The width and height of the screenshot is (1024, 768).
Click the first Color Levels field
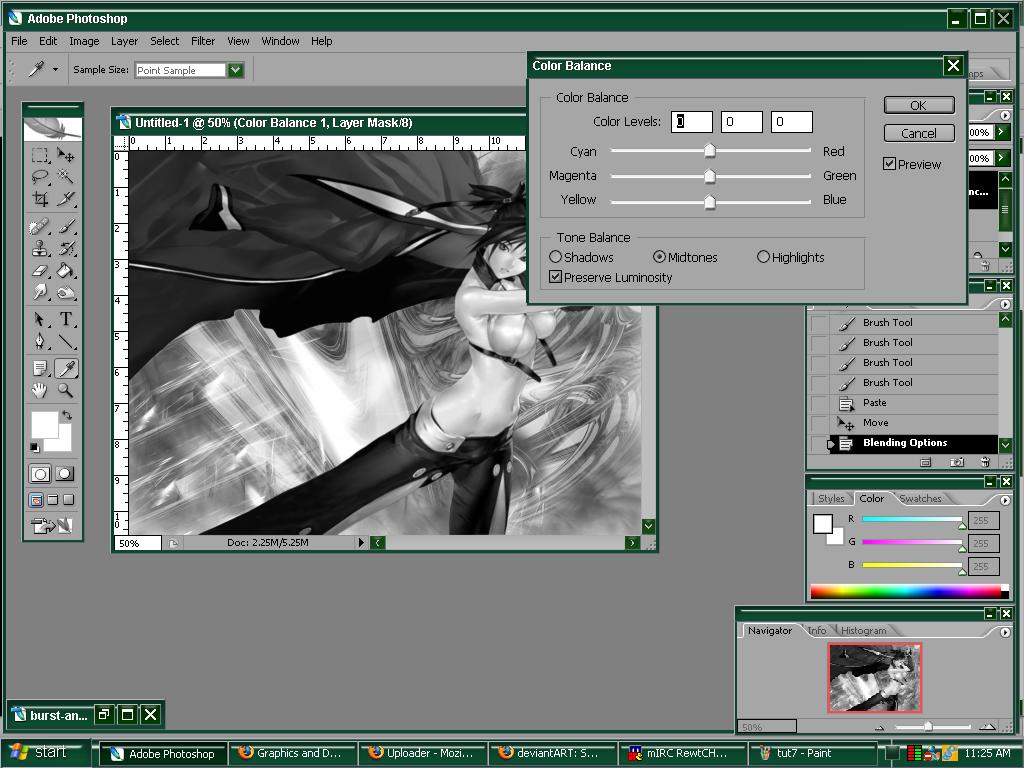coord(692,121)
